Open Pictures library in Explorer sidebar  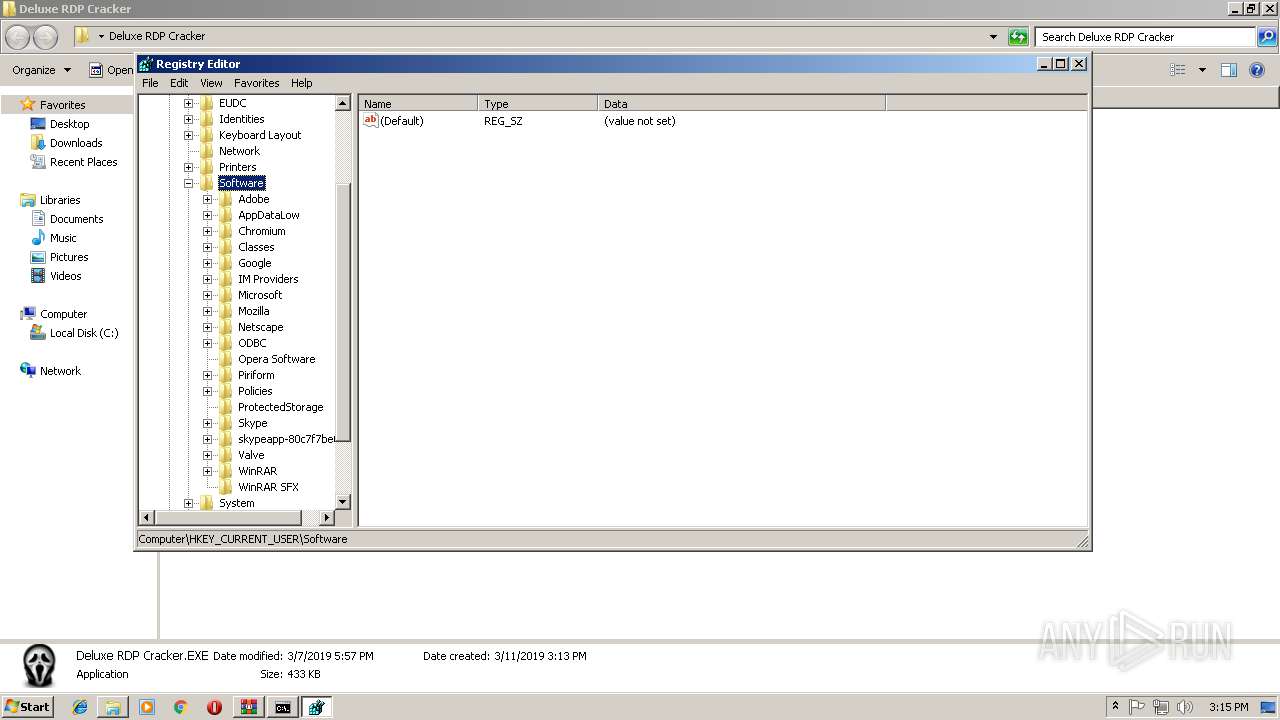[69, 257]
